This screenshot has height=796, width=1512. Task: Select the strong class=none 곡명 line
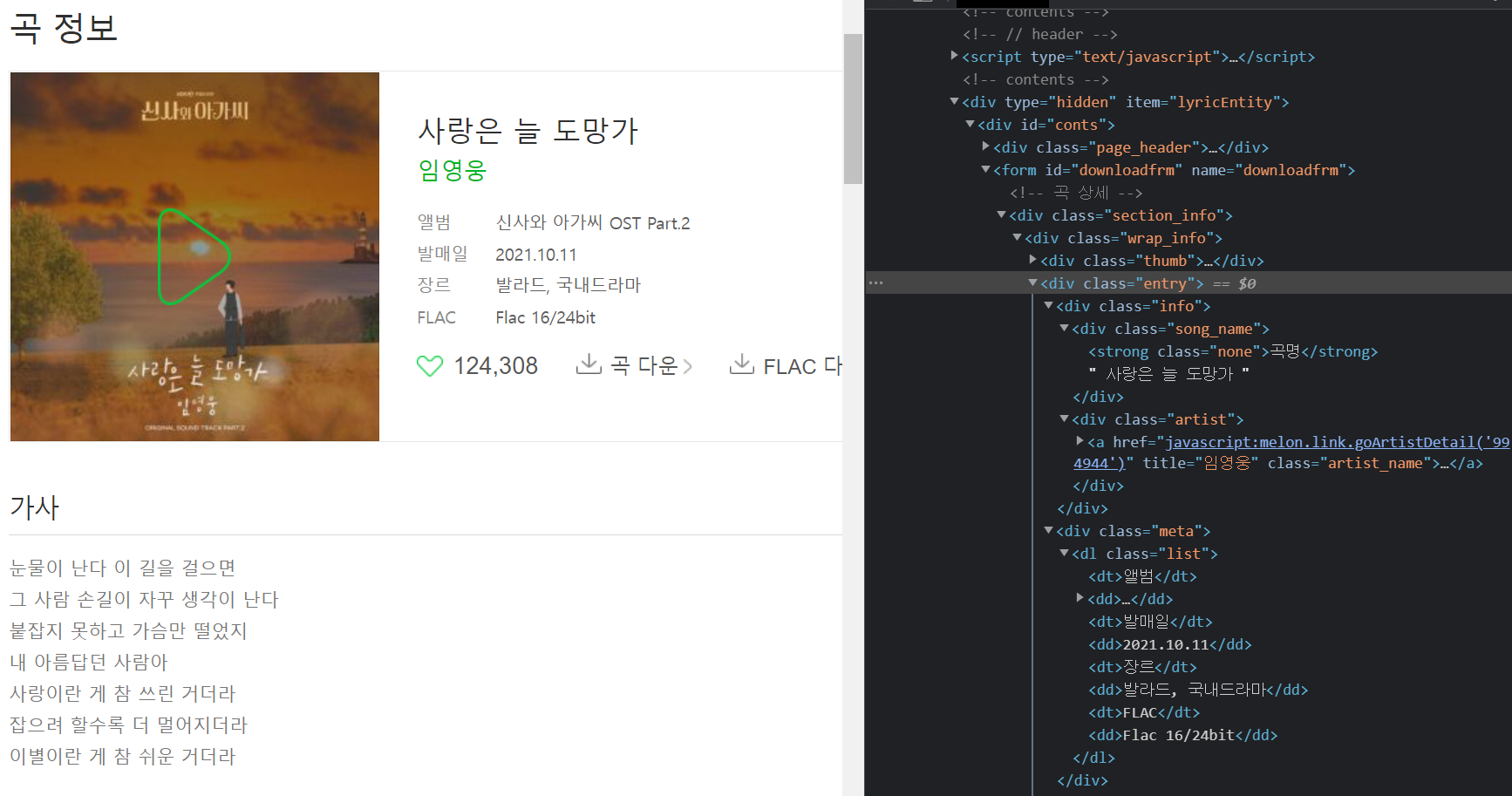coord(1233,351)
